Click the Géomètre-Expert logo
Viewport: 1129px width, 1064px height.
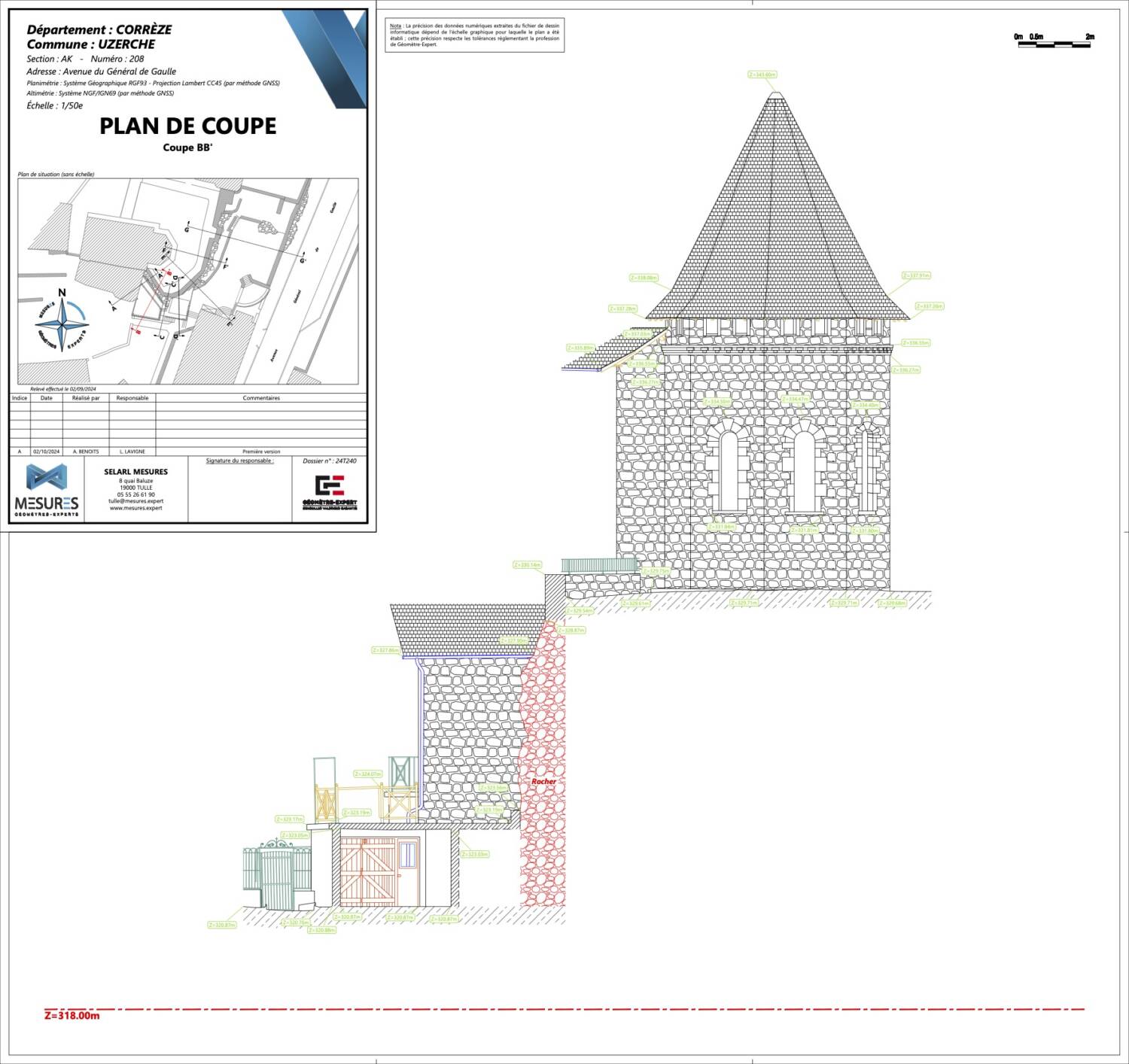pos(330,492)
